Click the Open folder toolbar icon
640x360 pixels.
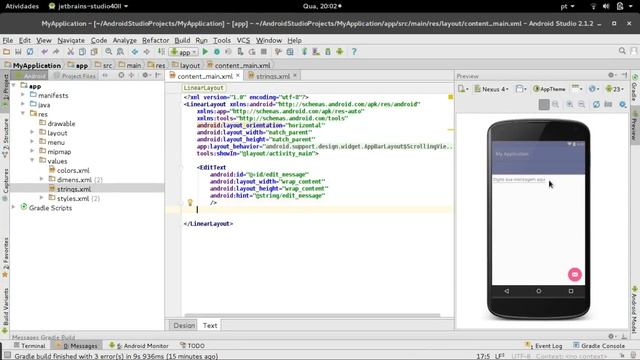click(x=6, y=52)
